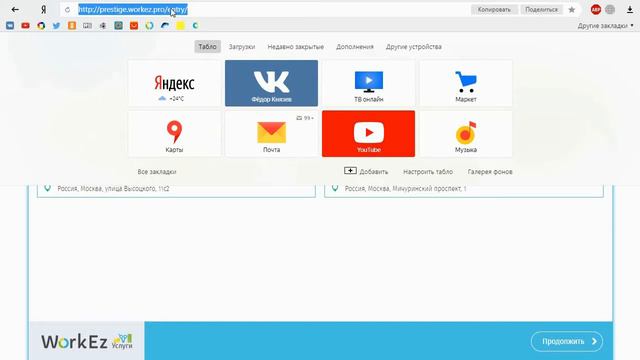Reload the page with the refresh icon

[67, 9]
